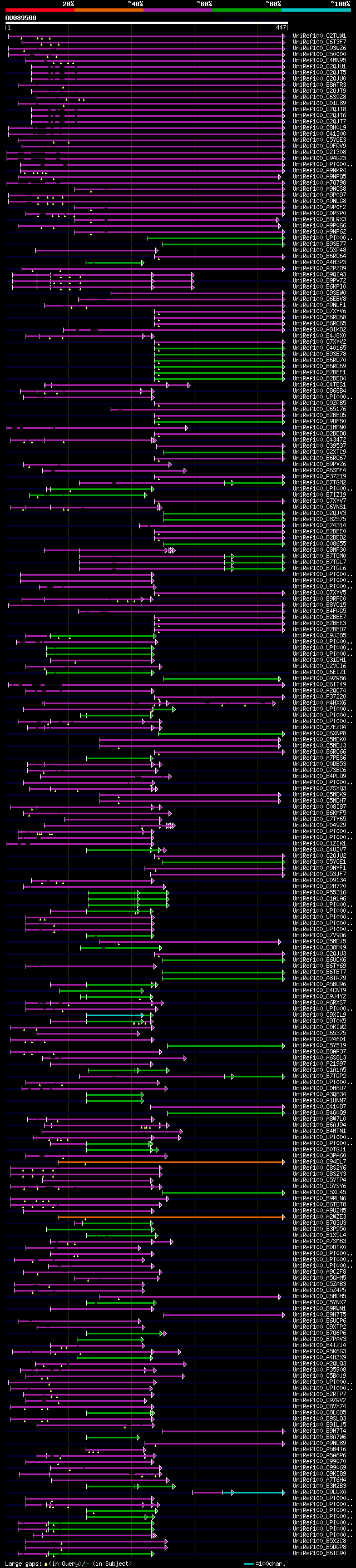Image resolution: width=356 pixels, height=1568 pixels.
Task: Select subject UniRef100_Q868B4
Action: (x=319, y=391)
